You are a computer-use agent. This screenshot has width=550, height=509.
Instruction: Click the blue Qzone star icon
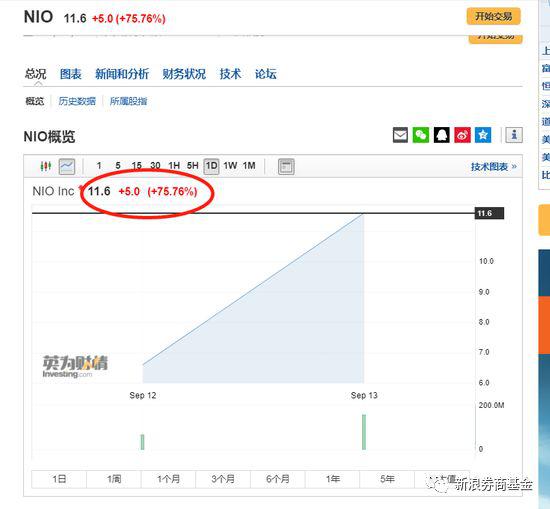click(x=483, y=135)
